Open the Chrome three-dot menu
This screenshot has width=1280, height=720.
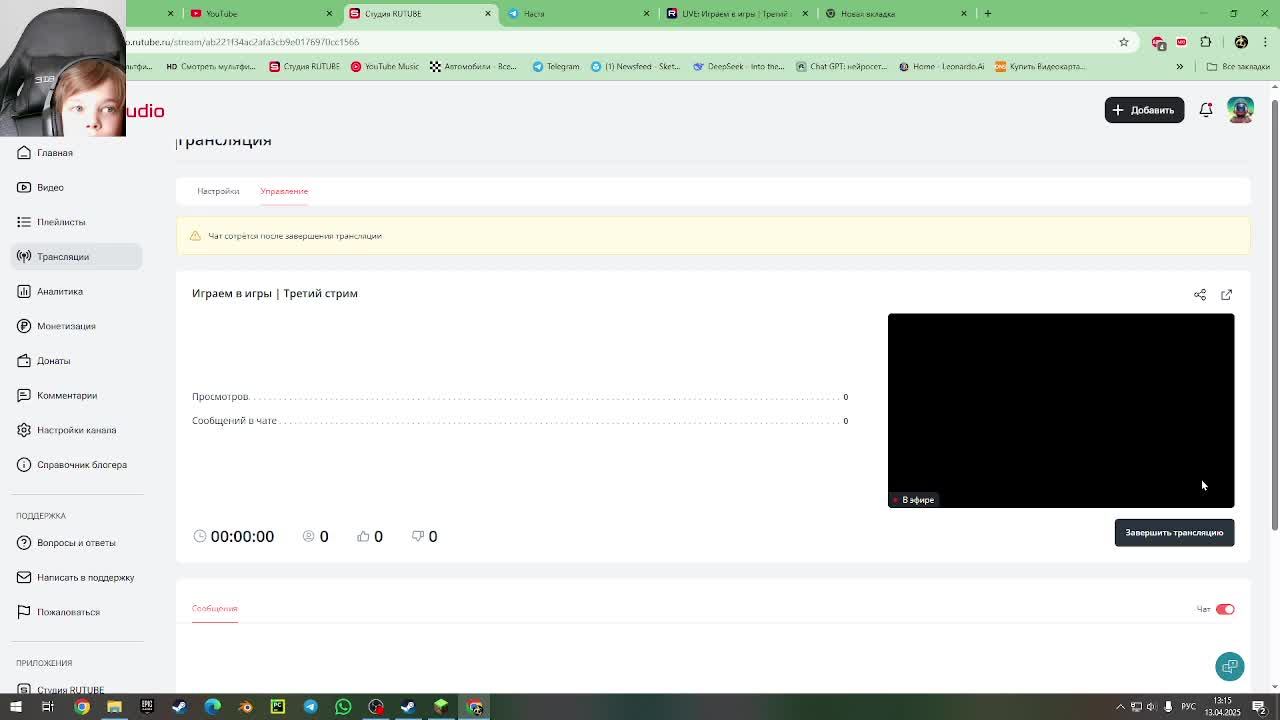tap(1266, 42)
